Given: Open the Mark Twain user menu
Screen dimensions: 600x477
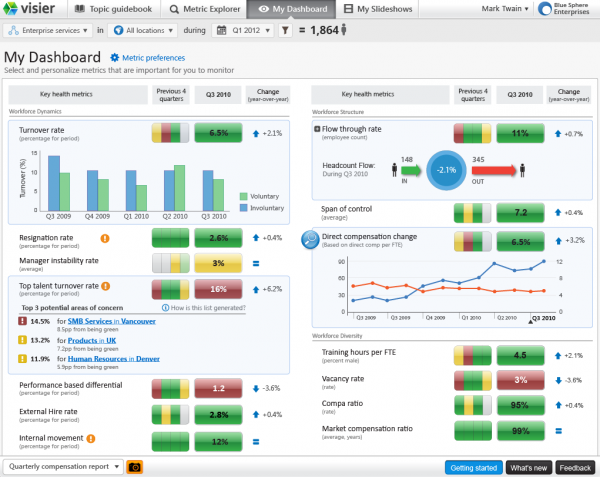Looking at the screenshot, I should pos(505,8).
